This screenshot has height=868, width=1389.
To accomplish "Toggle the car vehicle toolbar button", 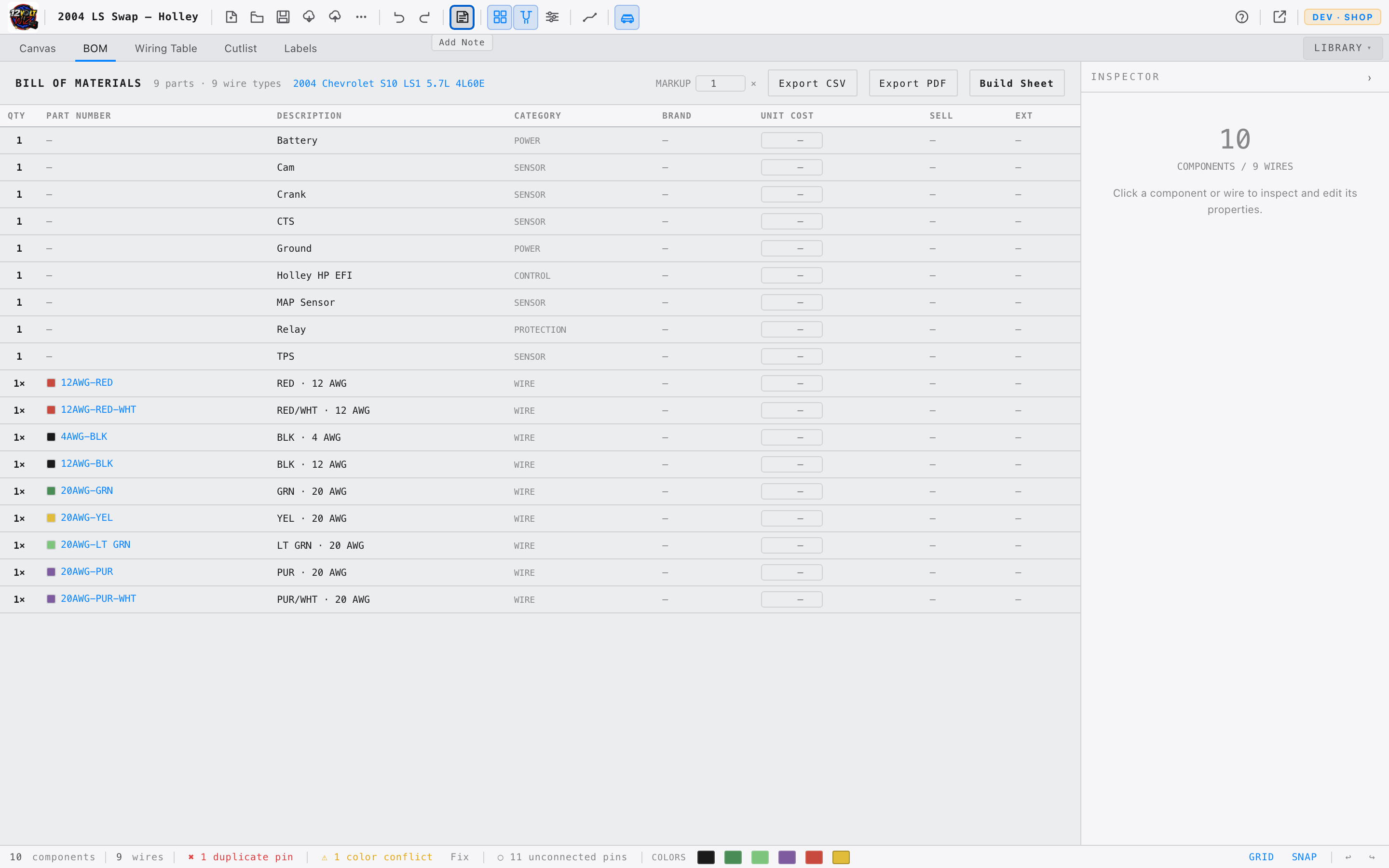I will pos(627,17).
